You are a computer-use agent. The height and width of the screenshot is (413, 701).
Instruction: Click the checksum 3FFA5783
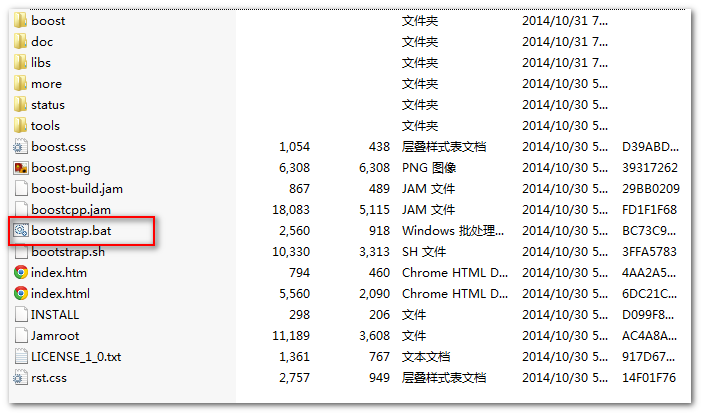pyautogui.click(x=650, y=252)
